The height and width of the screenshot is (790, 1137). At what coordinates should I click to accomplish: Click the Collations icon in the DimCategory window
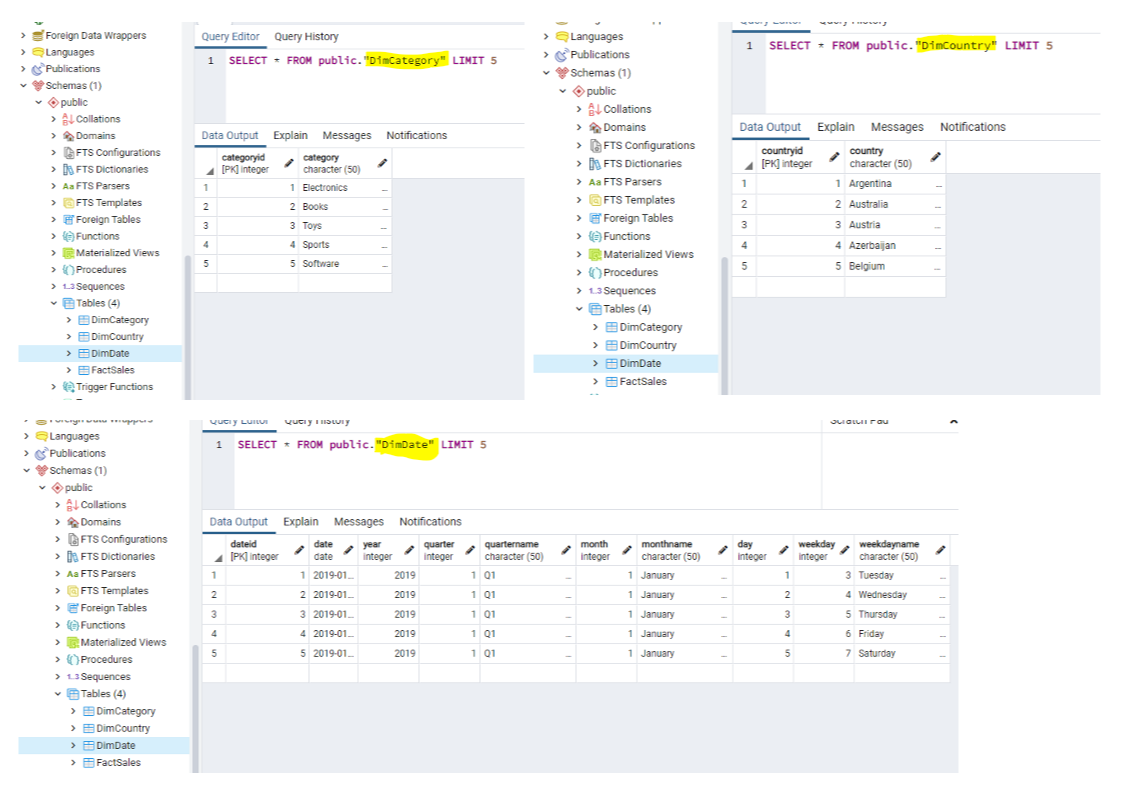click(68, 119)
